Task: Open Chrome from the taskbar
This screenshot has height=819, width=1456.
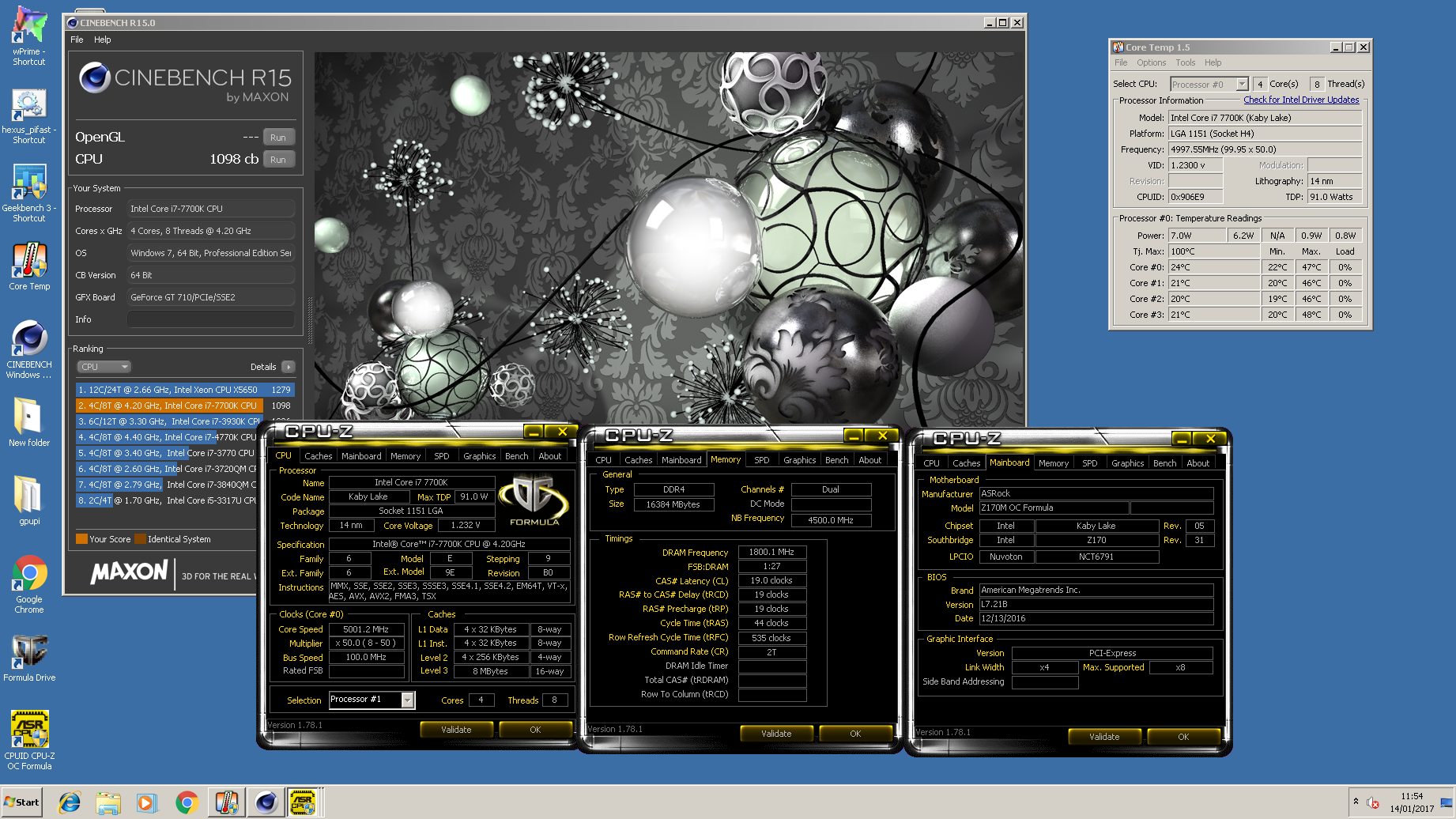Action: click(x=187, y=802)
